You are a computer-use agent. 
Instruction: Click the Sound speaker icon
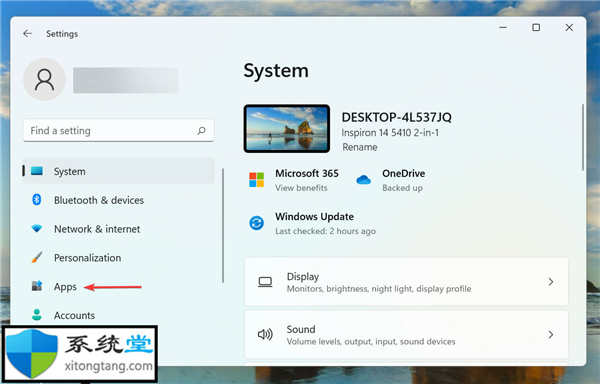[265, 335]
